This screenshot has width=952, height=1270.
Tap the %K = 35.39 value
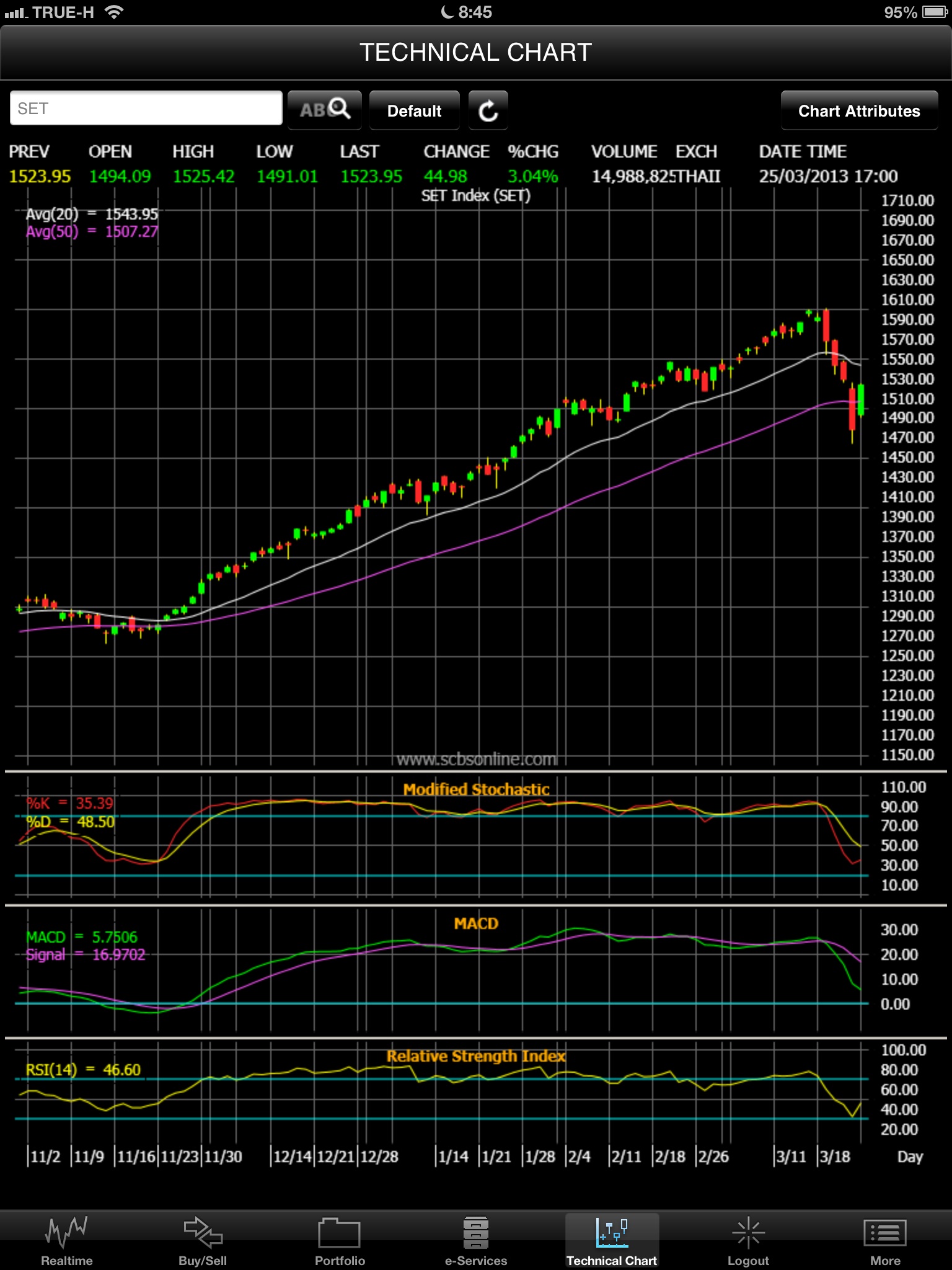click(70, 803)
